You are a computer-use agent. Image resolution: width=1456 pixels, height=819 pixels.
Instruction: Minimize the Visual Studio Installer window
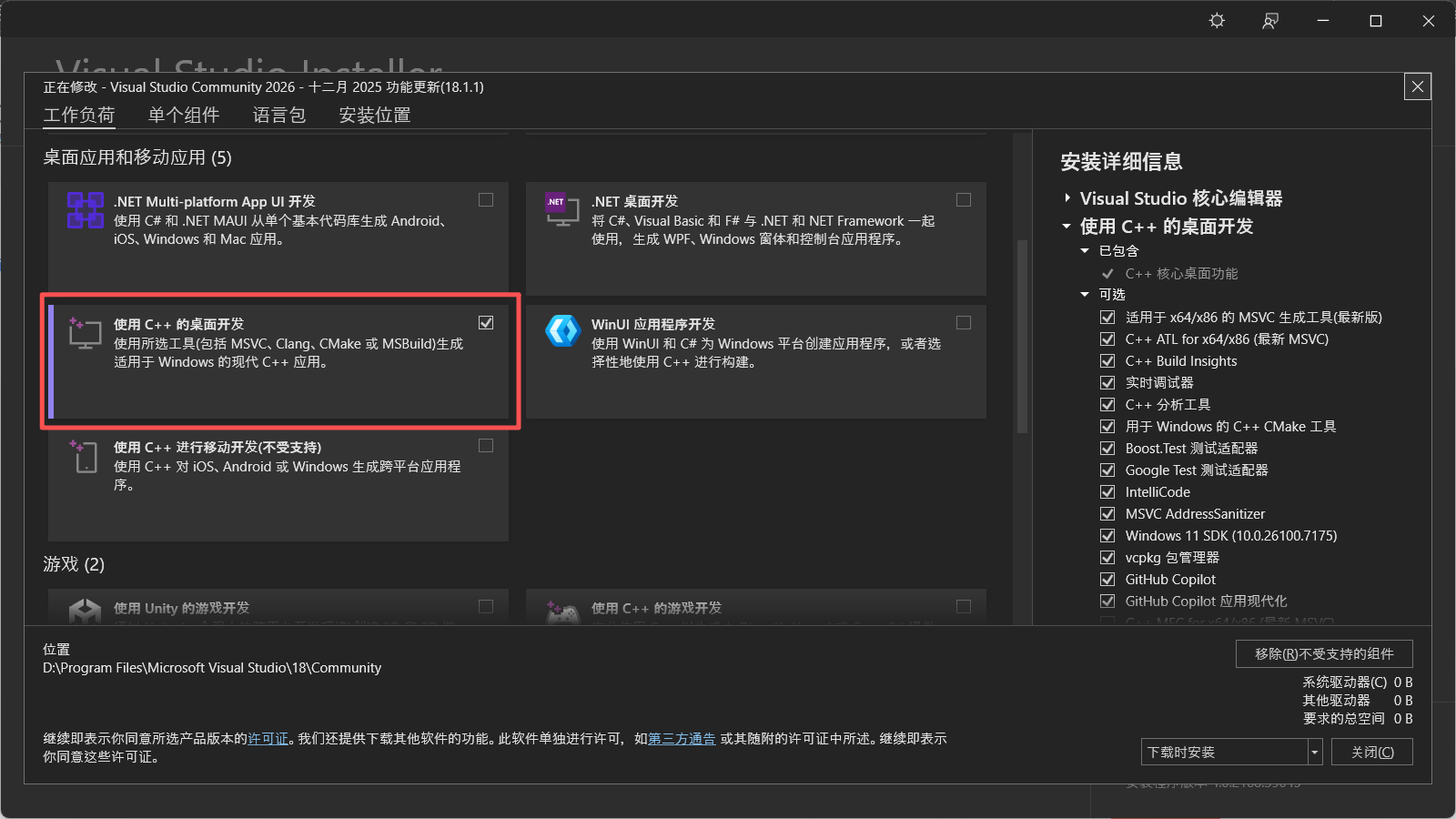[x=1323, y=20]
